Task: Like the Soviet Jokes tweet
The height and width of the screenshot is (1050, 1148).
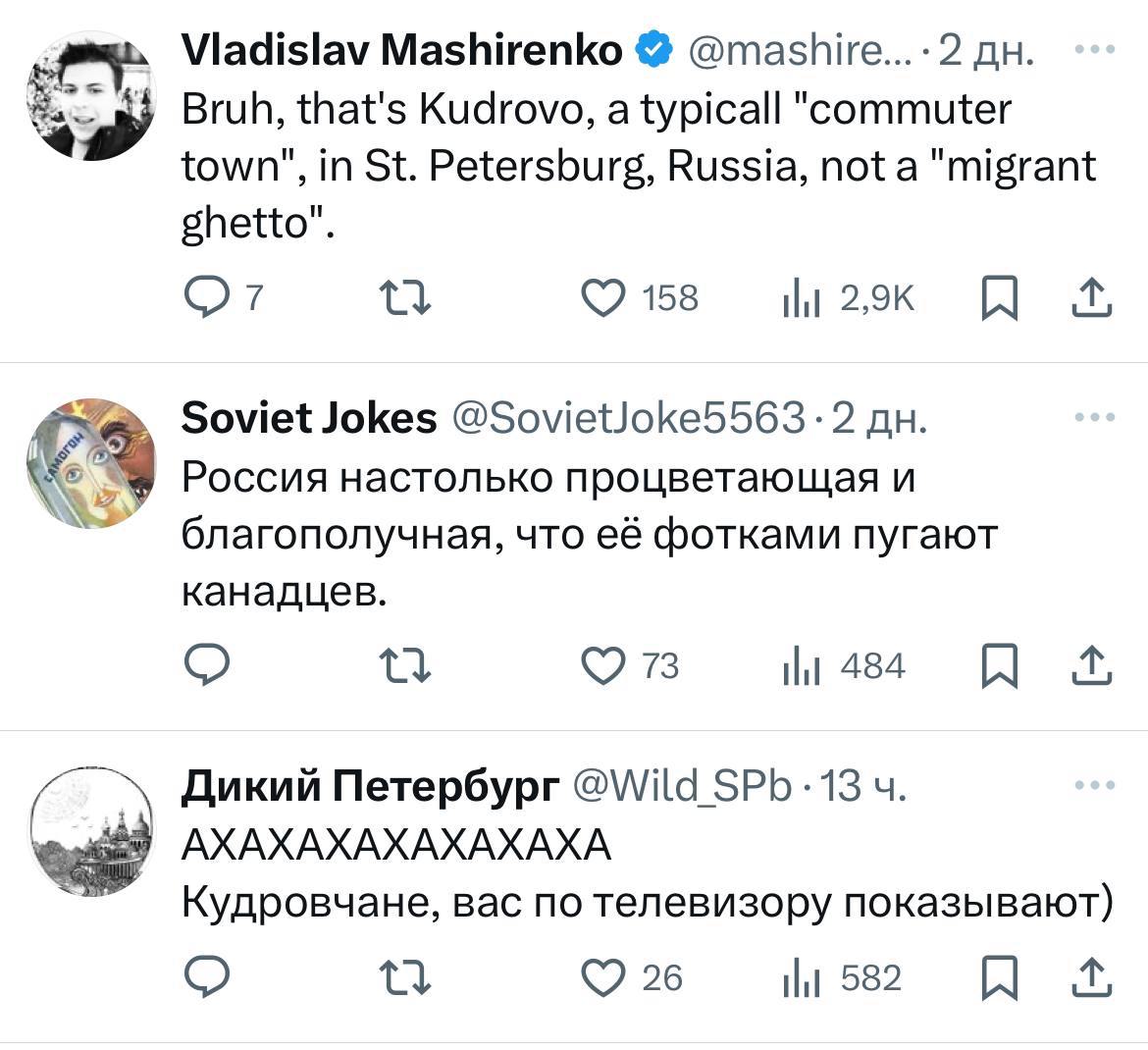Action: pos(604,667)
